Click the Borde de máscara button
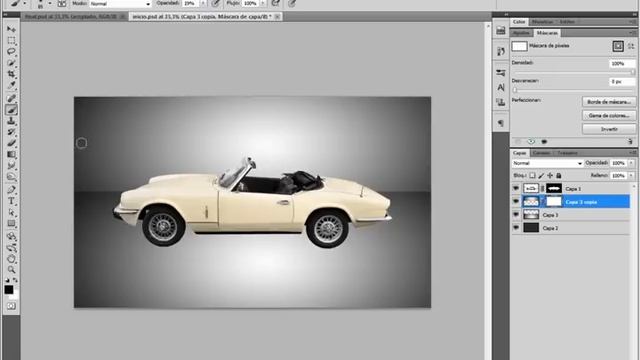640x360 pixels. click(x=609, y=102)
